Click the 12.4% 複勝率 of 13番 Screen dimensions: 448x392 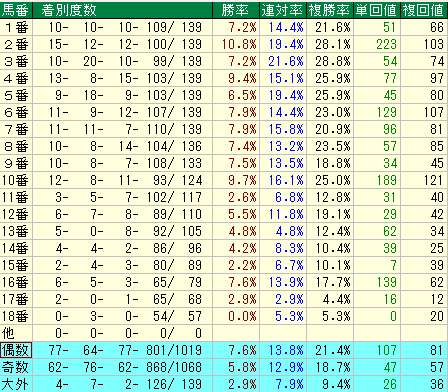pos(333,231)
